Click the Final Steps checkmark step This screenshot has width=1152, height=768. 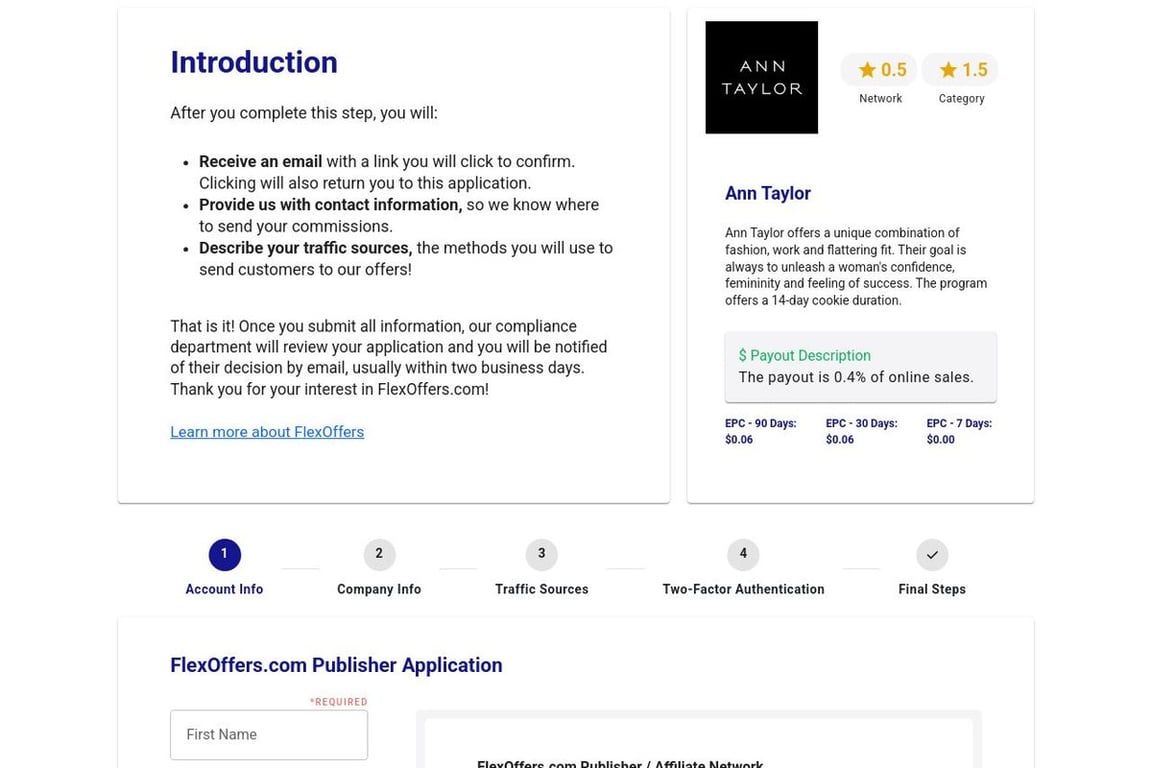[x=932, y=567]
